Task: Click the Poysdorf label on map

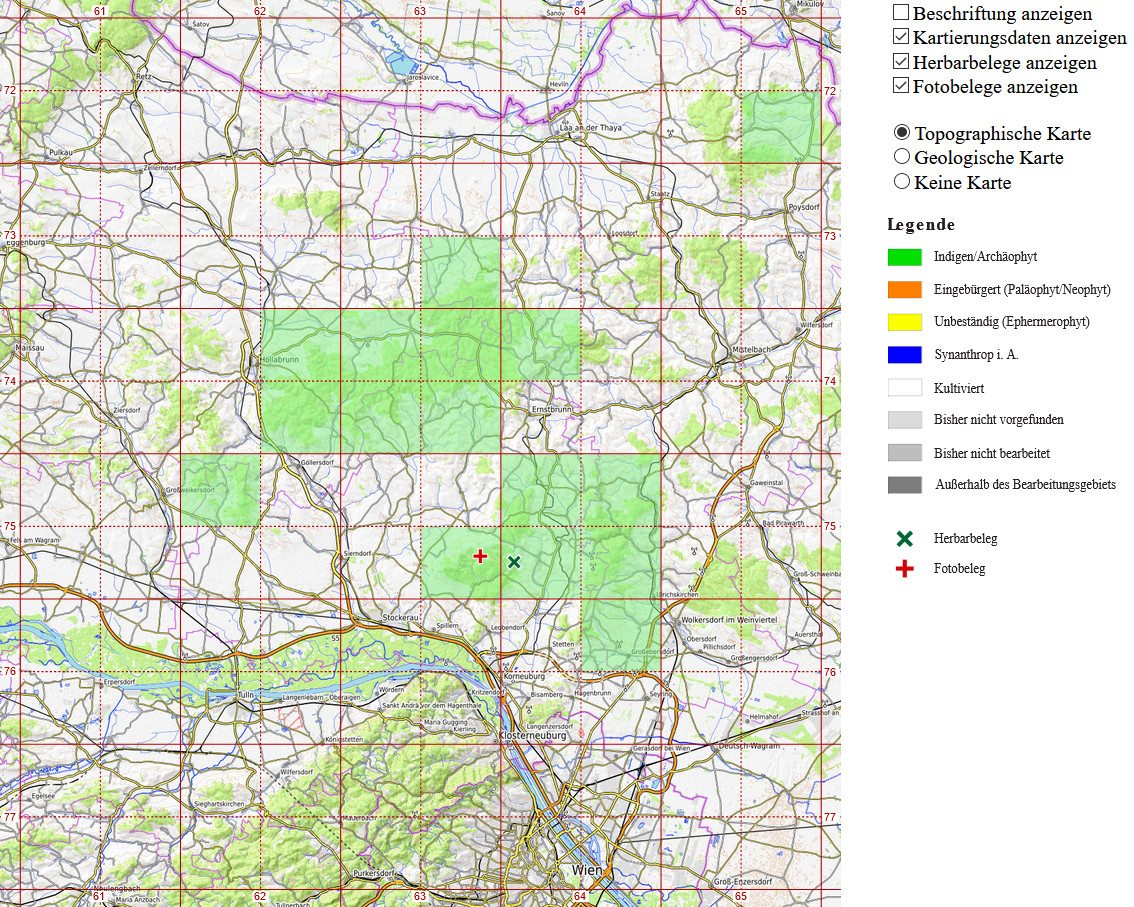Action: pos(803,207)
